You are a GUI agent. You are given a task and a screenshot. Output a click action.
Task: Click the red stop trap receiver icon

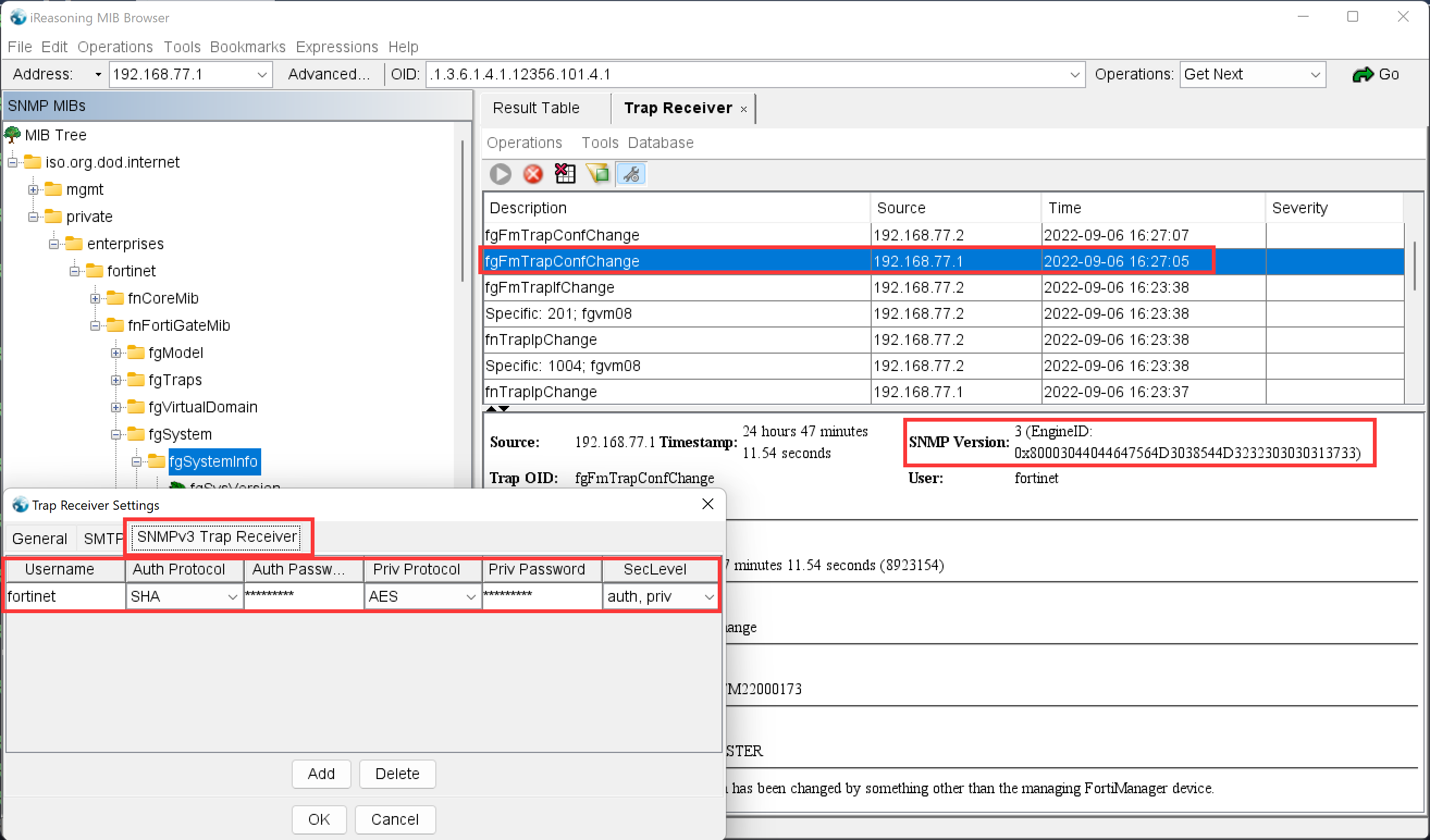click(x=532, y=174)
